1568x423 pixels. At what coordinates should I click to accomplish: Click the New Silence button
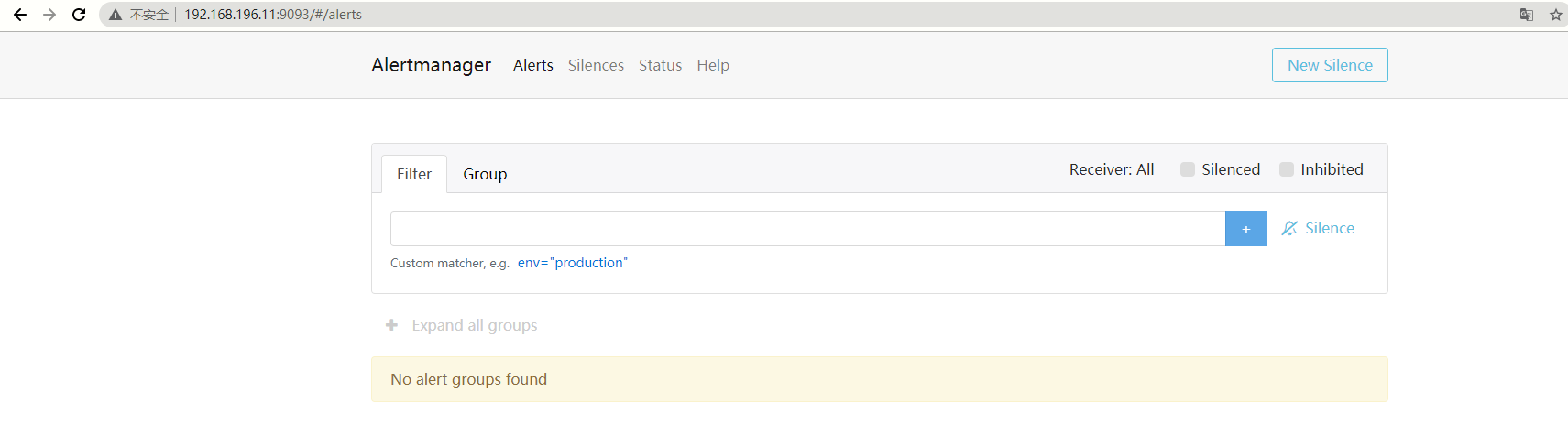pyautogui.click(x=1330, y=65)
